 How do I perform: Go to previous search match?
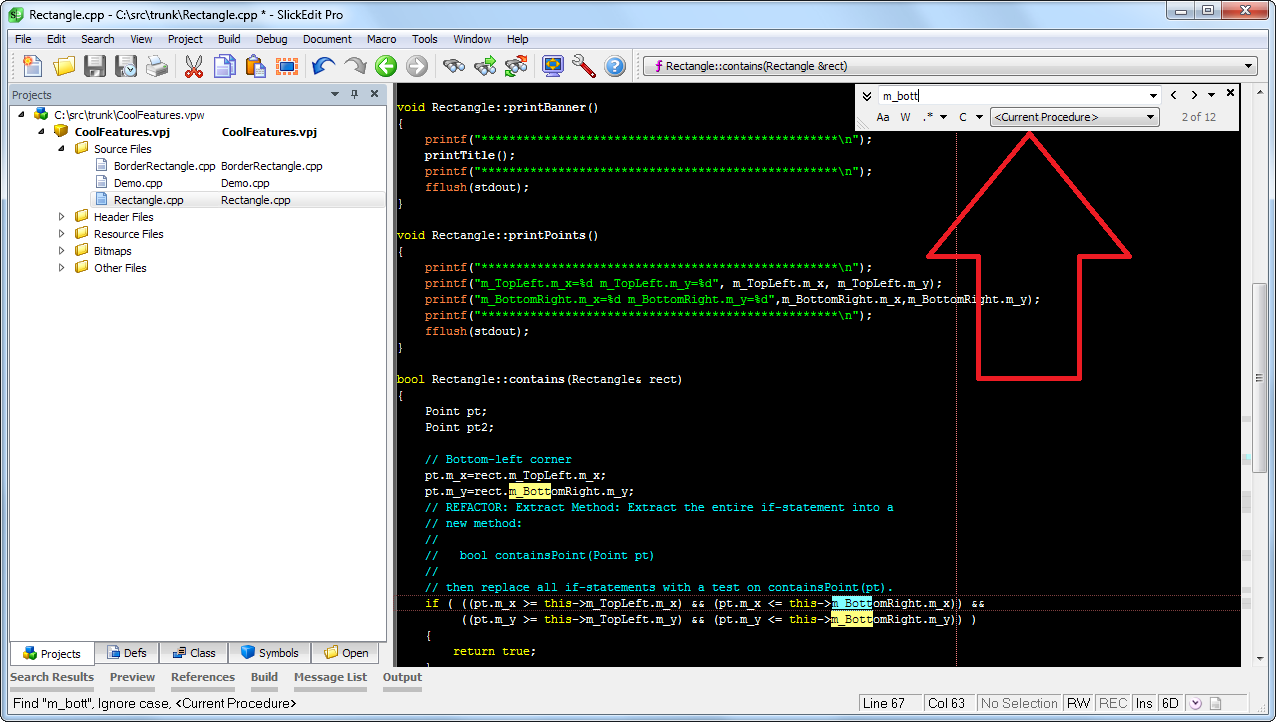pos(1174,95)
